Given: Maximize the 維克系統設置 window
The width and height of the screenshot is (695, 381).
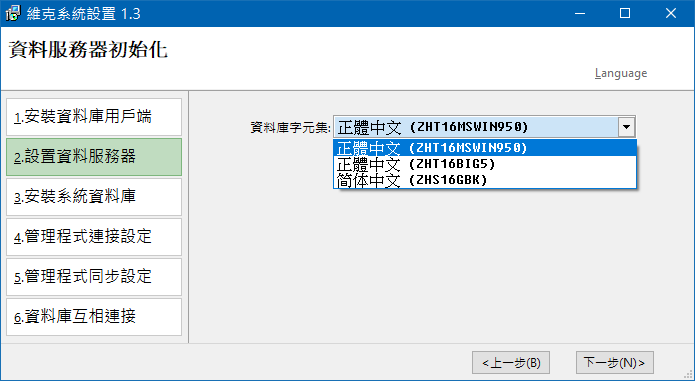Looking at the screenshot, I should (625, 13).
